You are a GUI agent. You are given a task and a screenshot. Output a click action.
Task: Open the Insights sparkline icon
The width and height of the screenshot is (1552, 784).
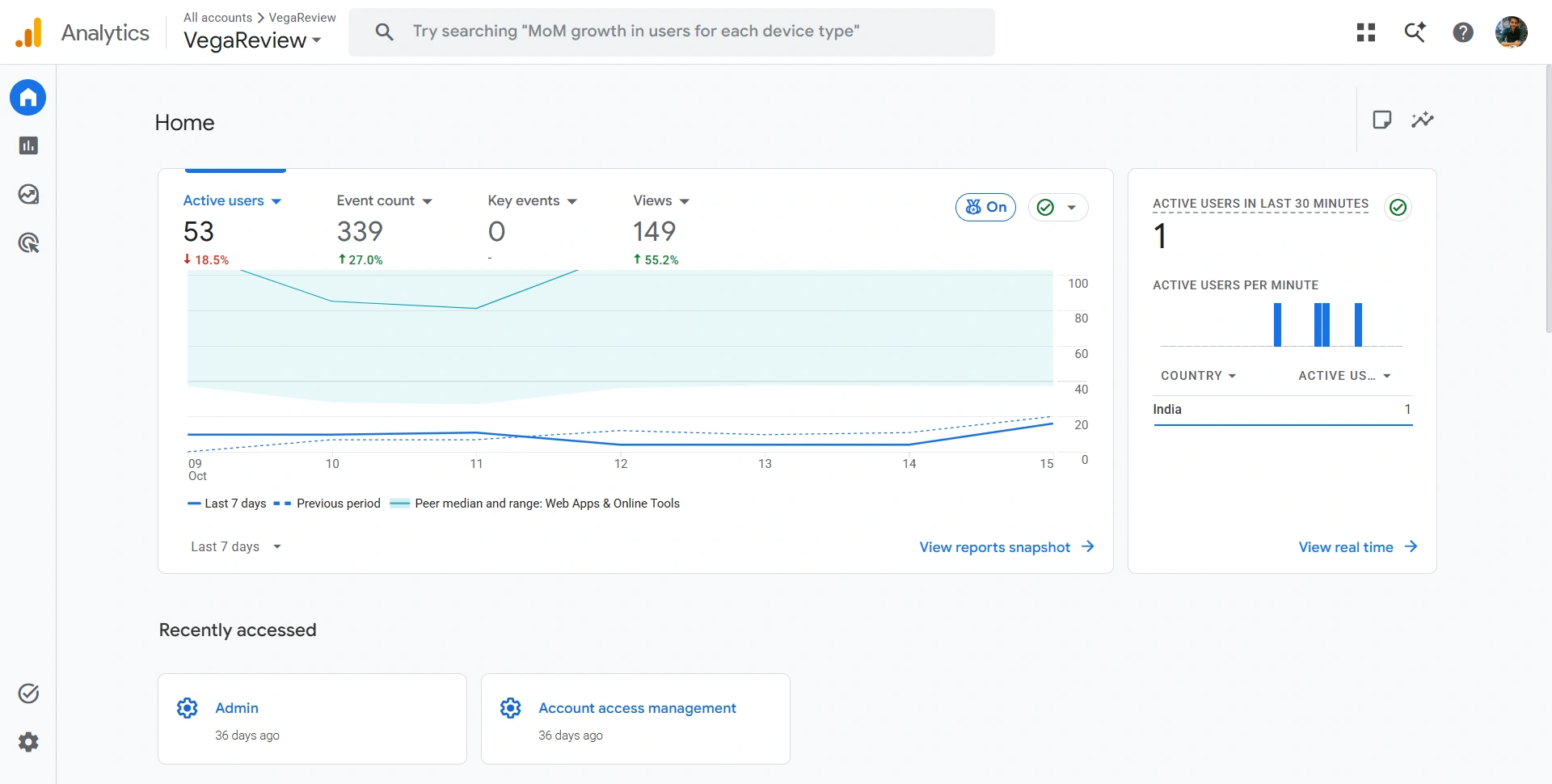click(x=1423, y=120)
